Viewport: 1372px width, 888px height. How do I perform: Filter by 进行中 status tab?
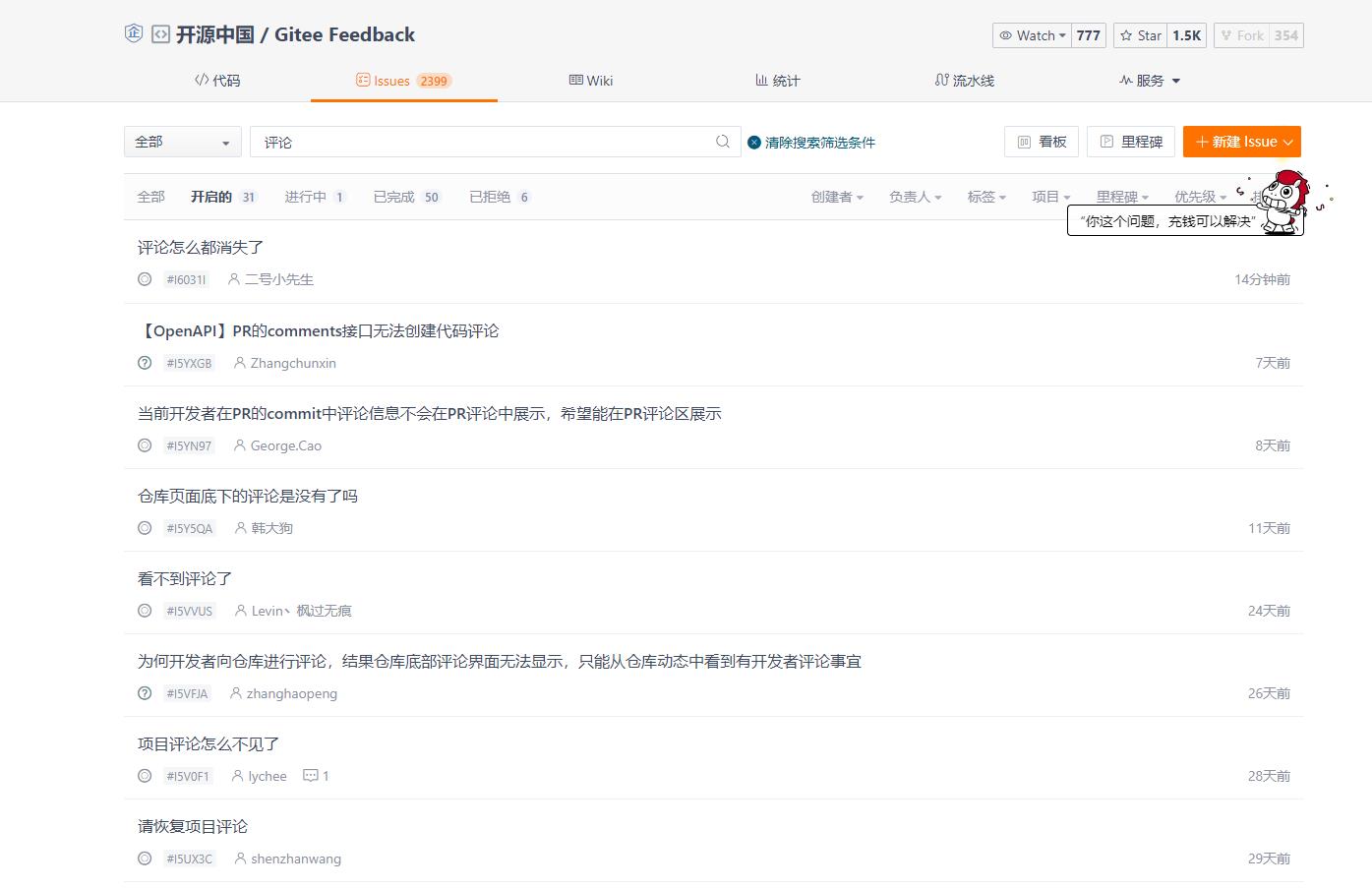coord(316,197)
